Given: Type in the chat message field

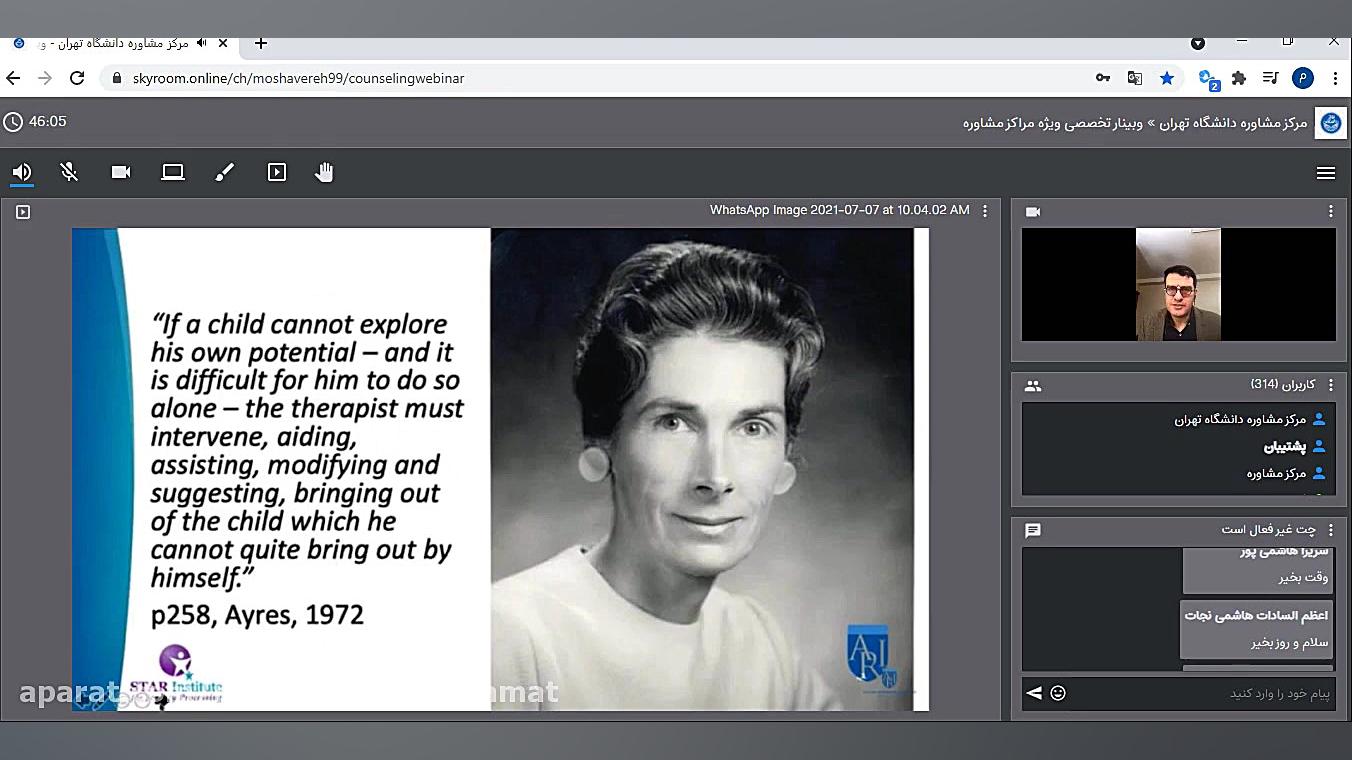Looking at the screenshot, I should [x=1200, y=693].
